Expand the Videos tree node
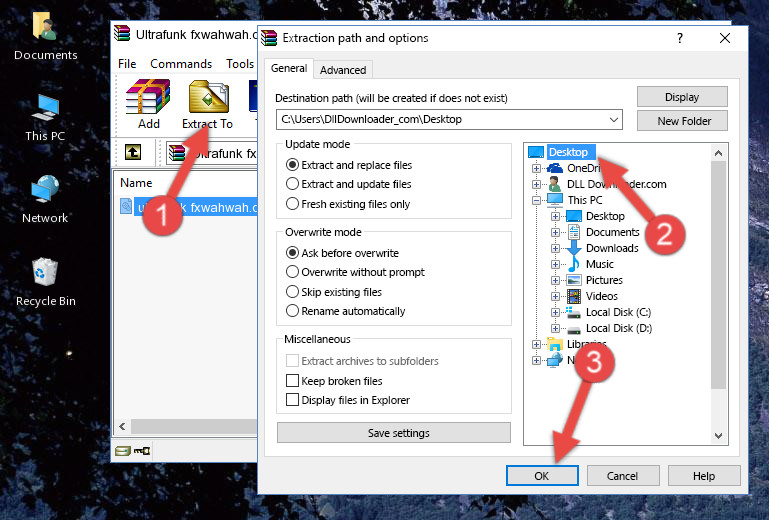This screenshot has height=520, width=769. (x=555, y=296)
